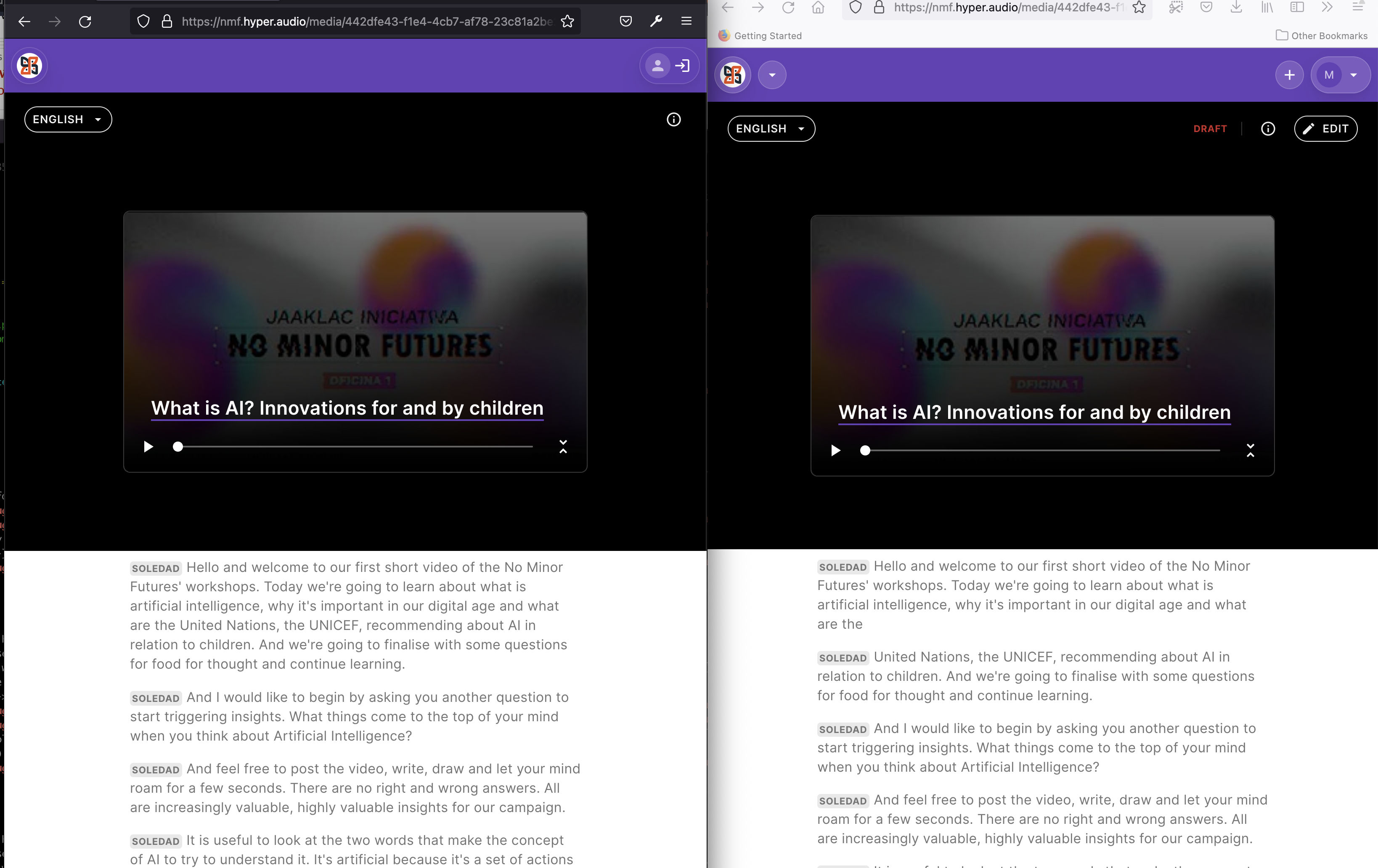Open ENGLISH language dropdown in left window
Viewport: 1378px width, 868px height.
click(68, 119)
